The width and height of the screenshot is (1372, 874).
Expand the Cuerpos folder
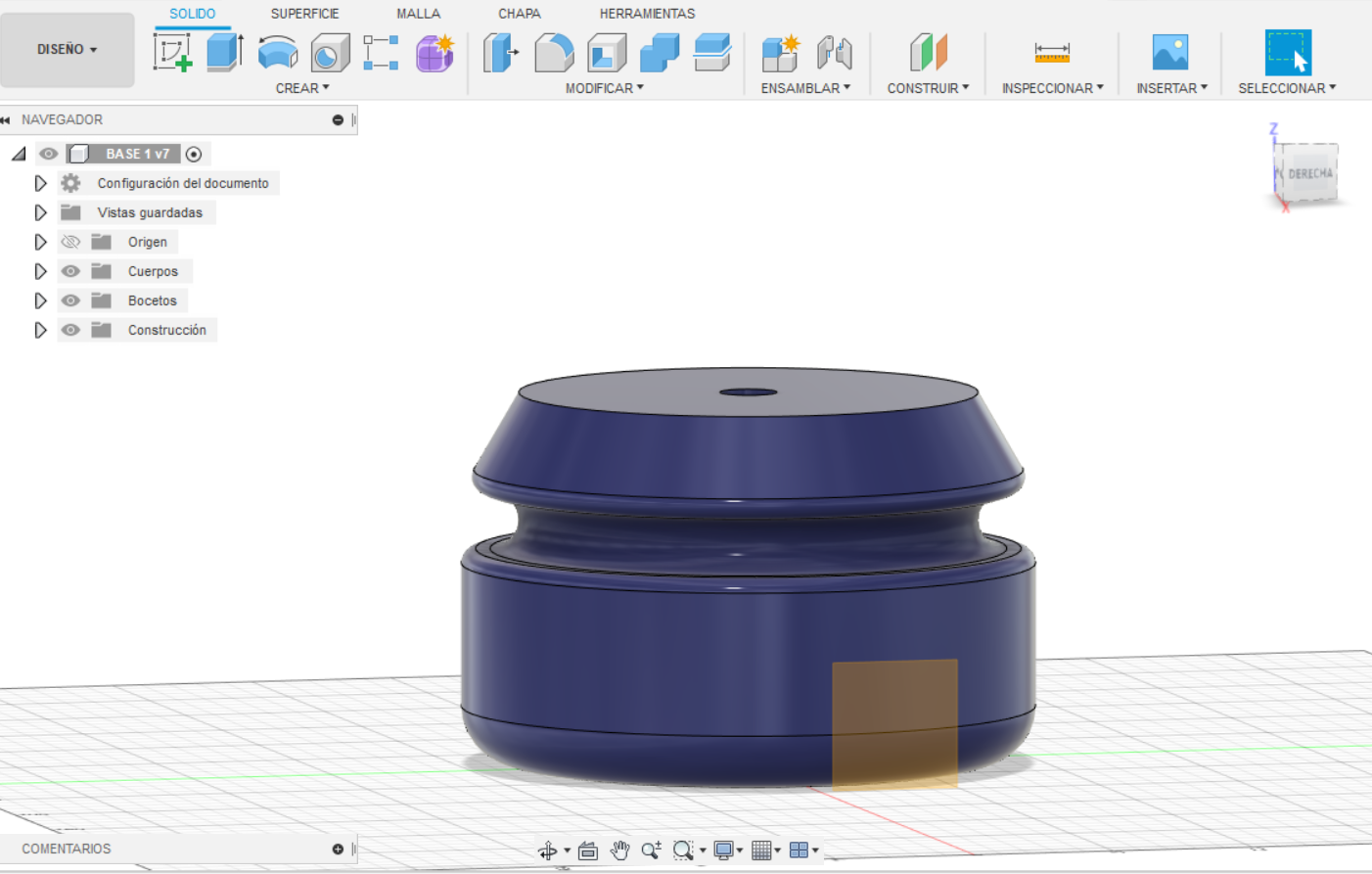[40, 271]
